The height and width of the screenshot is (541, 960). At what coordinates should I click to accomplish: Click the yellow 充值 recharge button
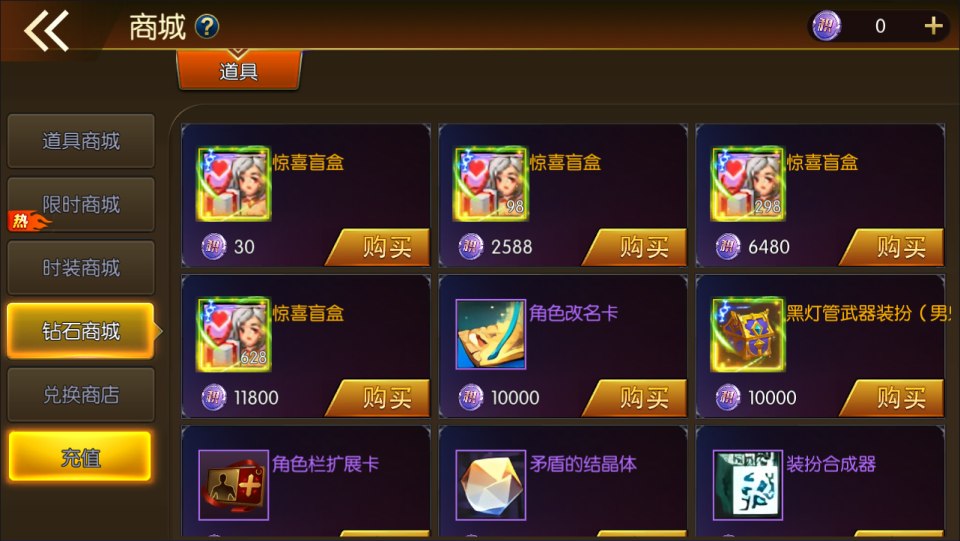tap(80, 457)
